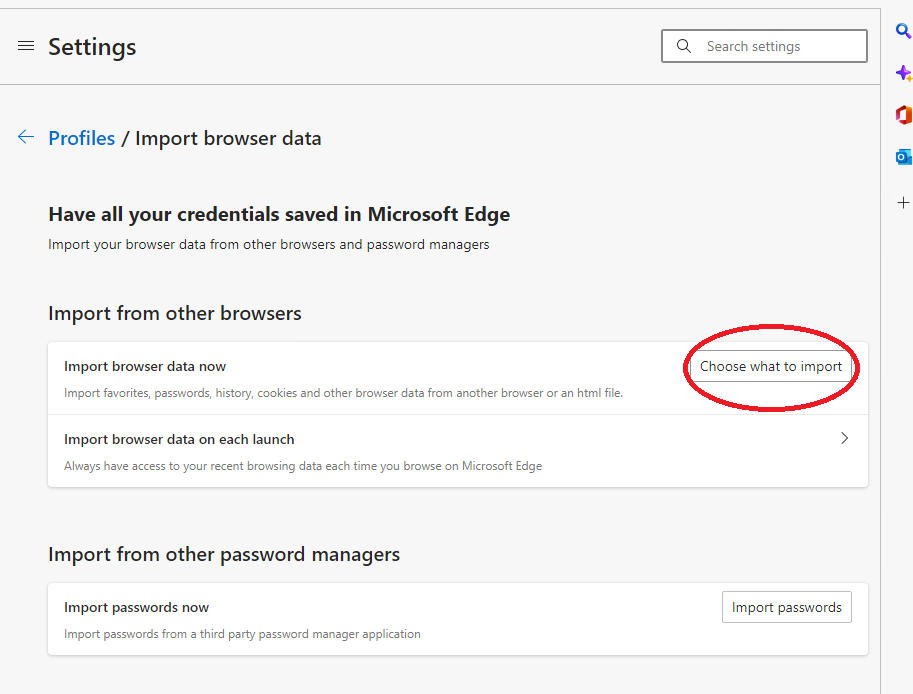Viewport: 913px width, 694px height.
Task: Open Copilot sparkle icon in sidebar
Action: coord(903,73)
